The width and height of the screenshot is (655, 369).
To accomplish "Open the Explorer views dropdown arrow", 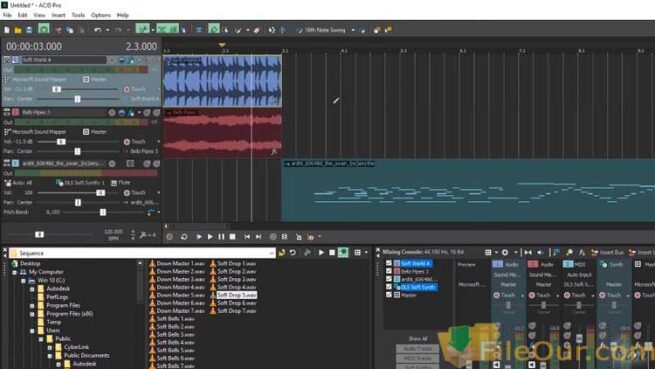I will point(366,252).
